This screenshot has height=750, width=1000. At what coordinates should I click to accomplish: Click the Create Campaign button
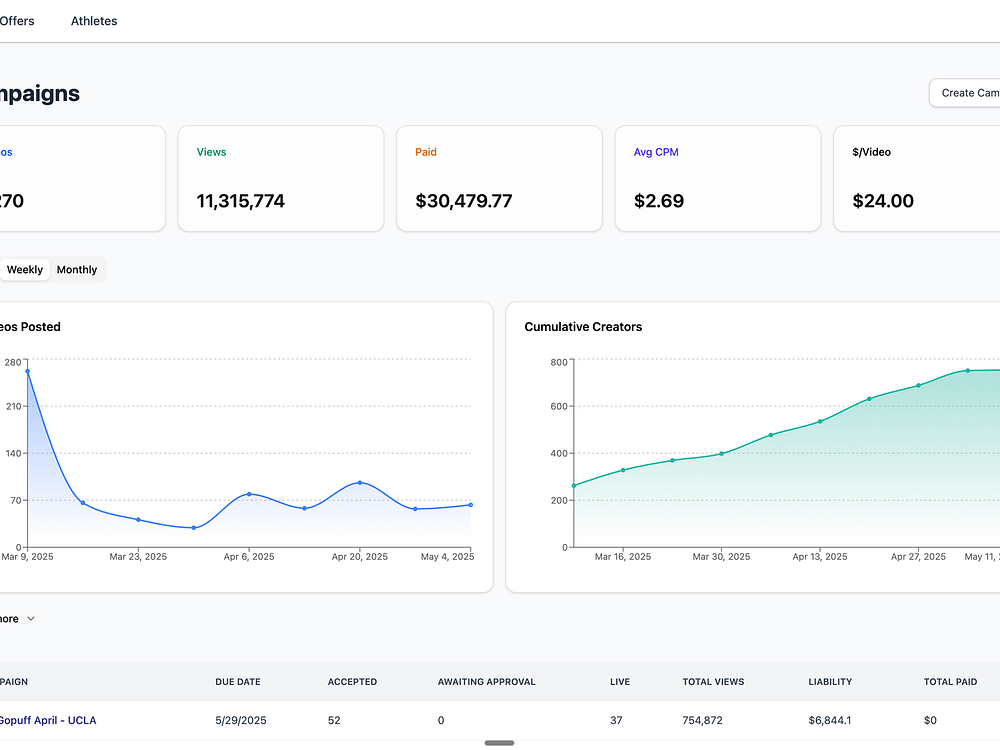point(967,93)
